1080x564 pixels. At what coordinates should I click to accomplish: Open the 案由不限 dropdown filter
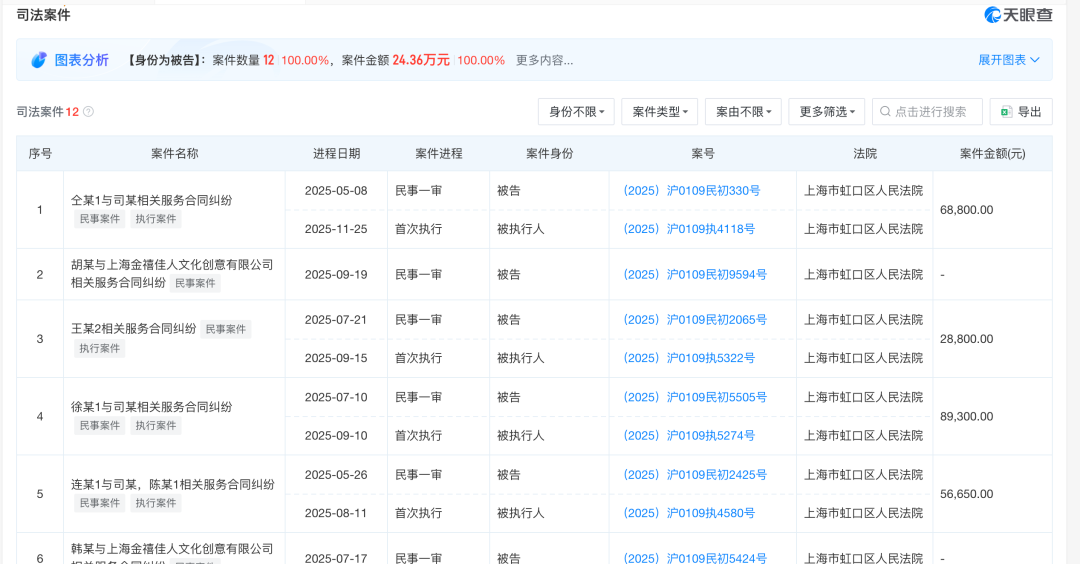[x=743, y=112]
